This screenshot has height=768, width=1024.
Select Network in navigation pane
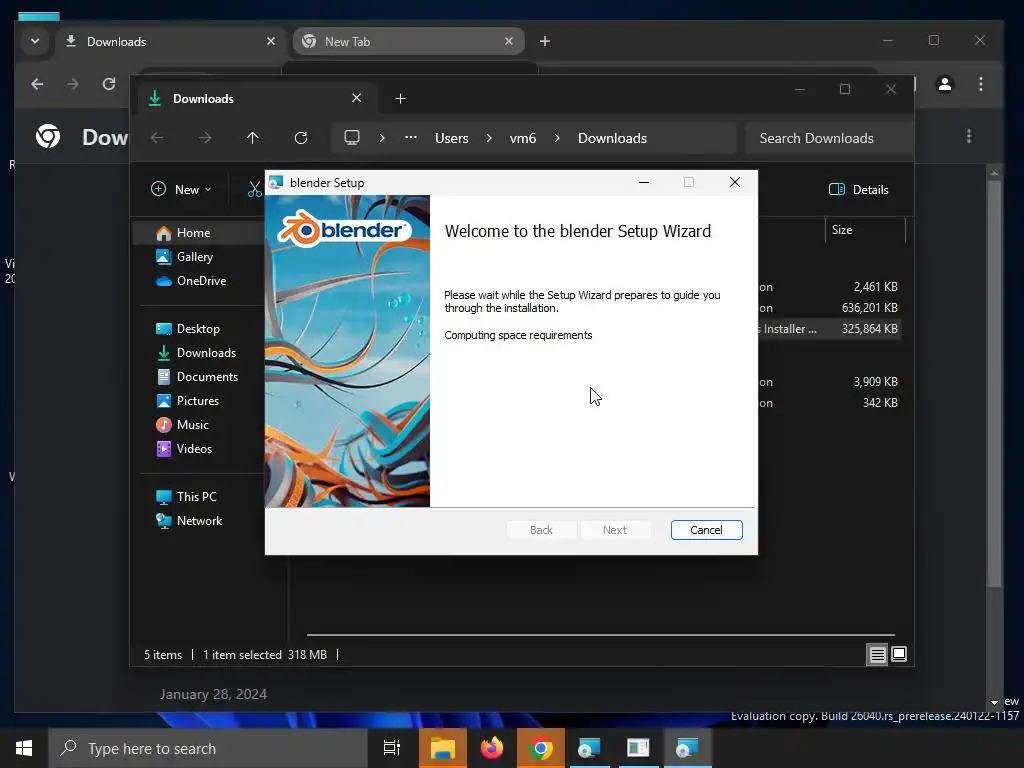click(200, 520)
